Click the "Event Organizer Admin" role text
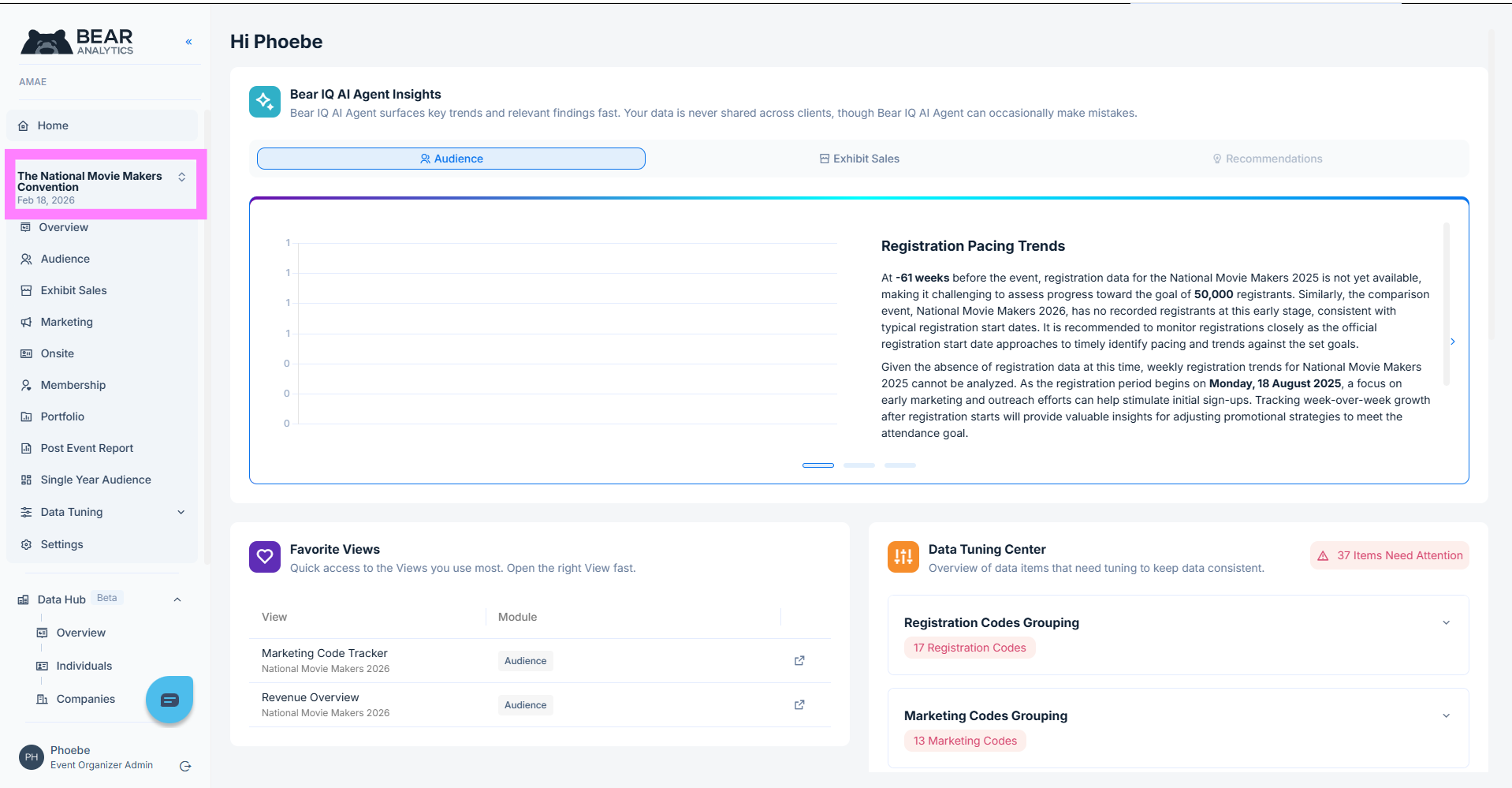The height and width of the screenshot is (788, 1512). [102, 765]
